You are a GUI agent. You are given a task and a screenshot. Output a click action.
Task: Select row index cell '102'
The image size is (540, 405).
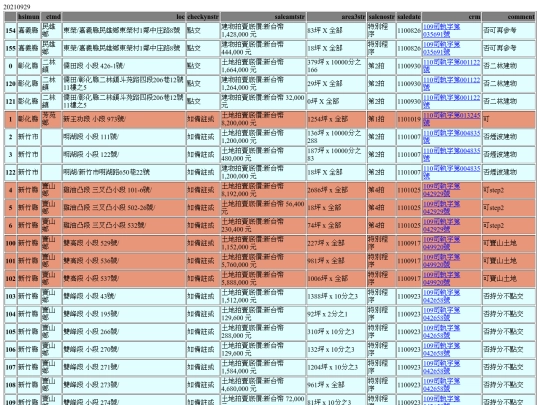coord(10,279)
